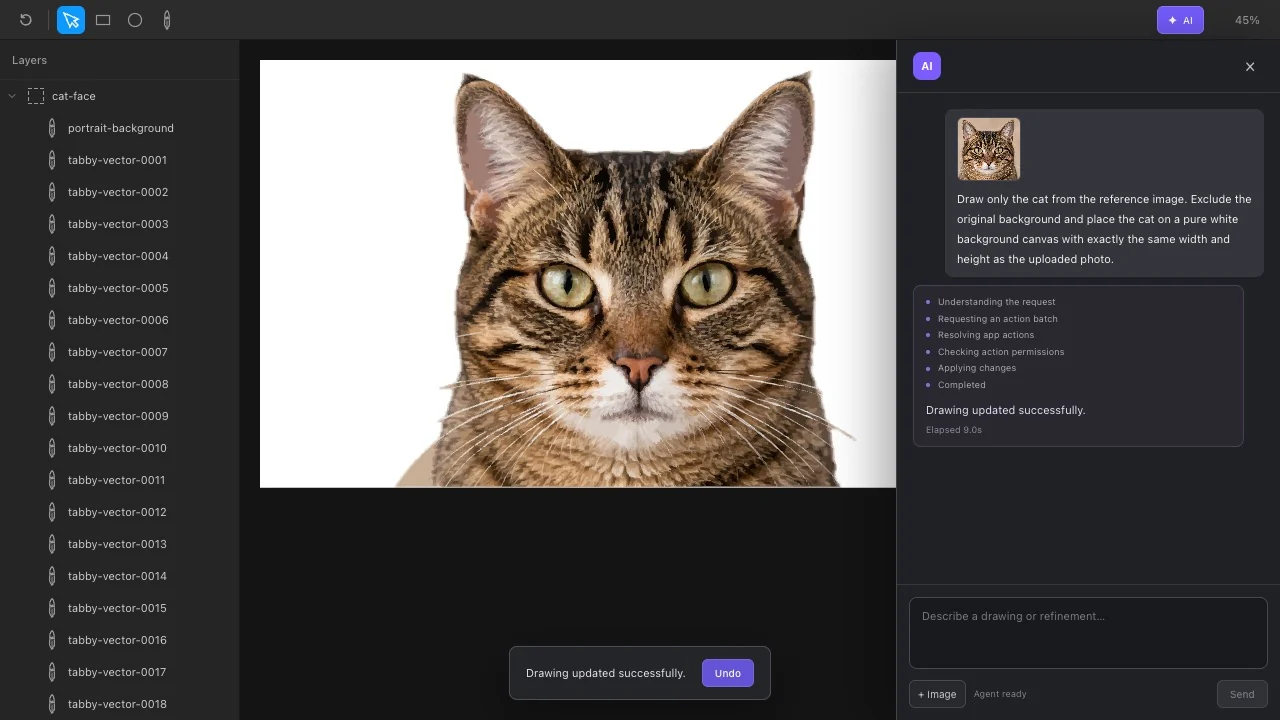Open the 45% zoom level control
1280x720 pixels.
(1247, 20)
